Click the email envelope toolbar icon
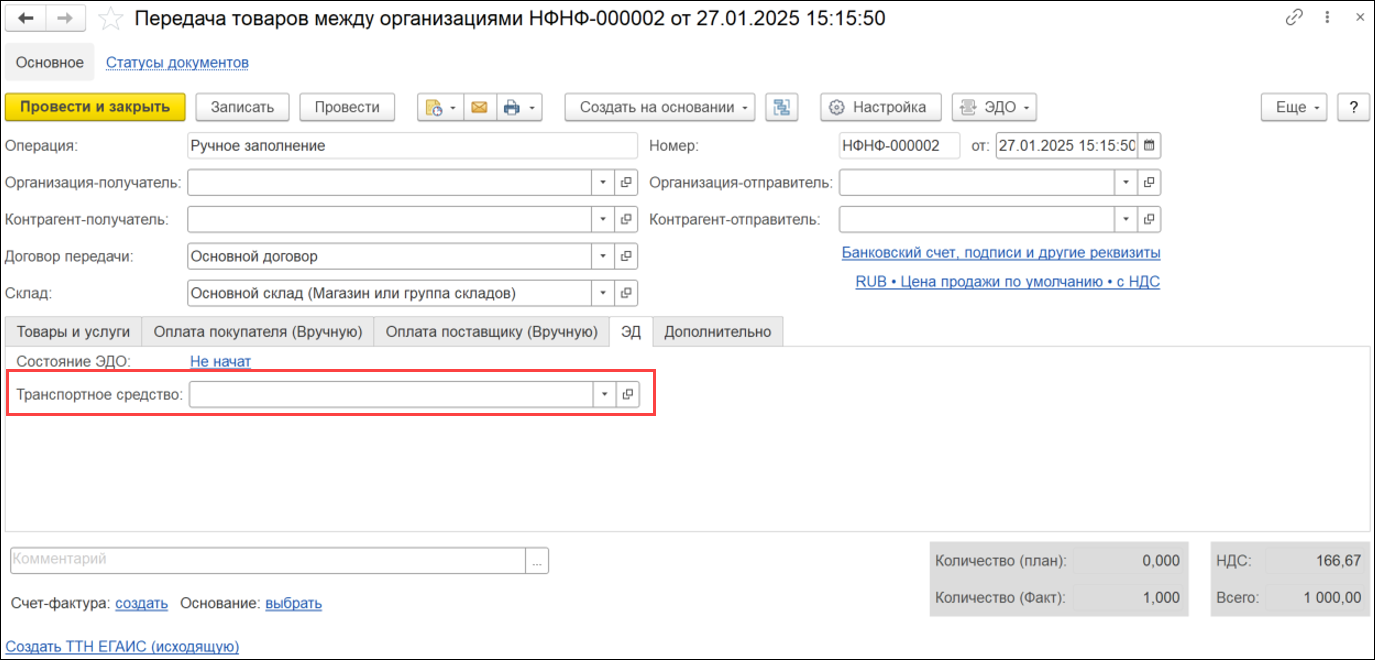The image size is (1375, 661). pyautogui.click(x=479, y=107)
